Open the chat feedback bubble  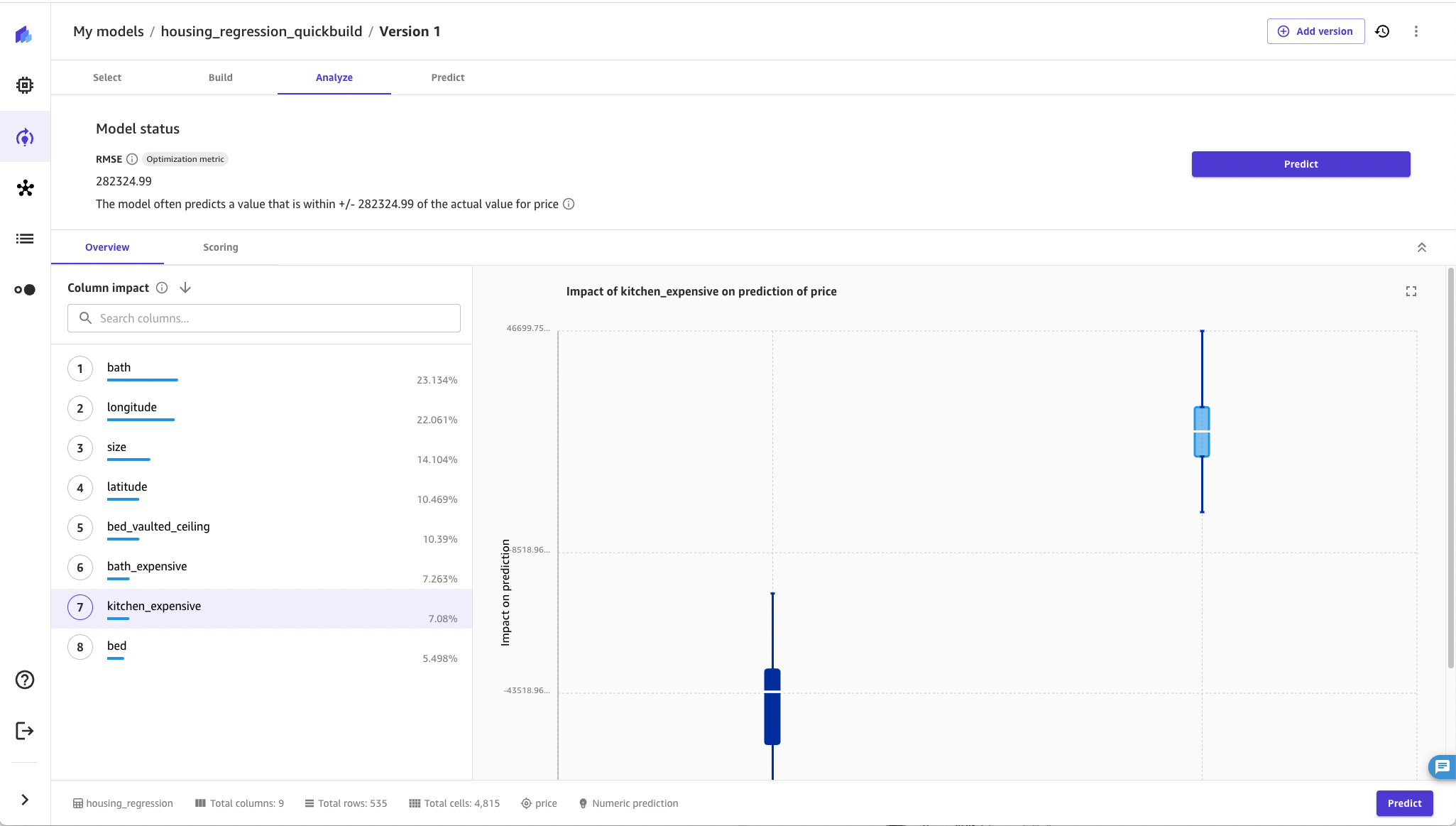1442,766
